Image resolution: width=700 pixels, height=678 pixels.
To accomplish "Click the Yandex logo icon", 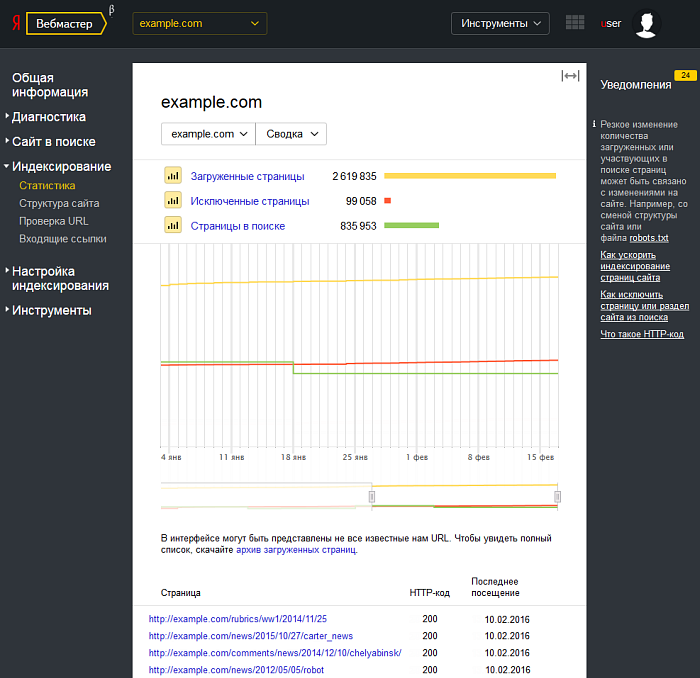I will click(15, 24).
